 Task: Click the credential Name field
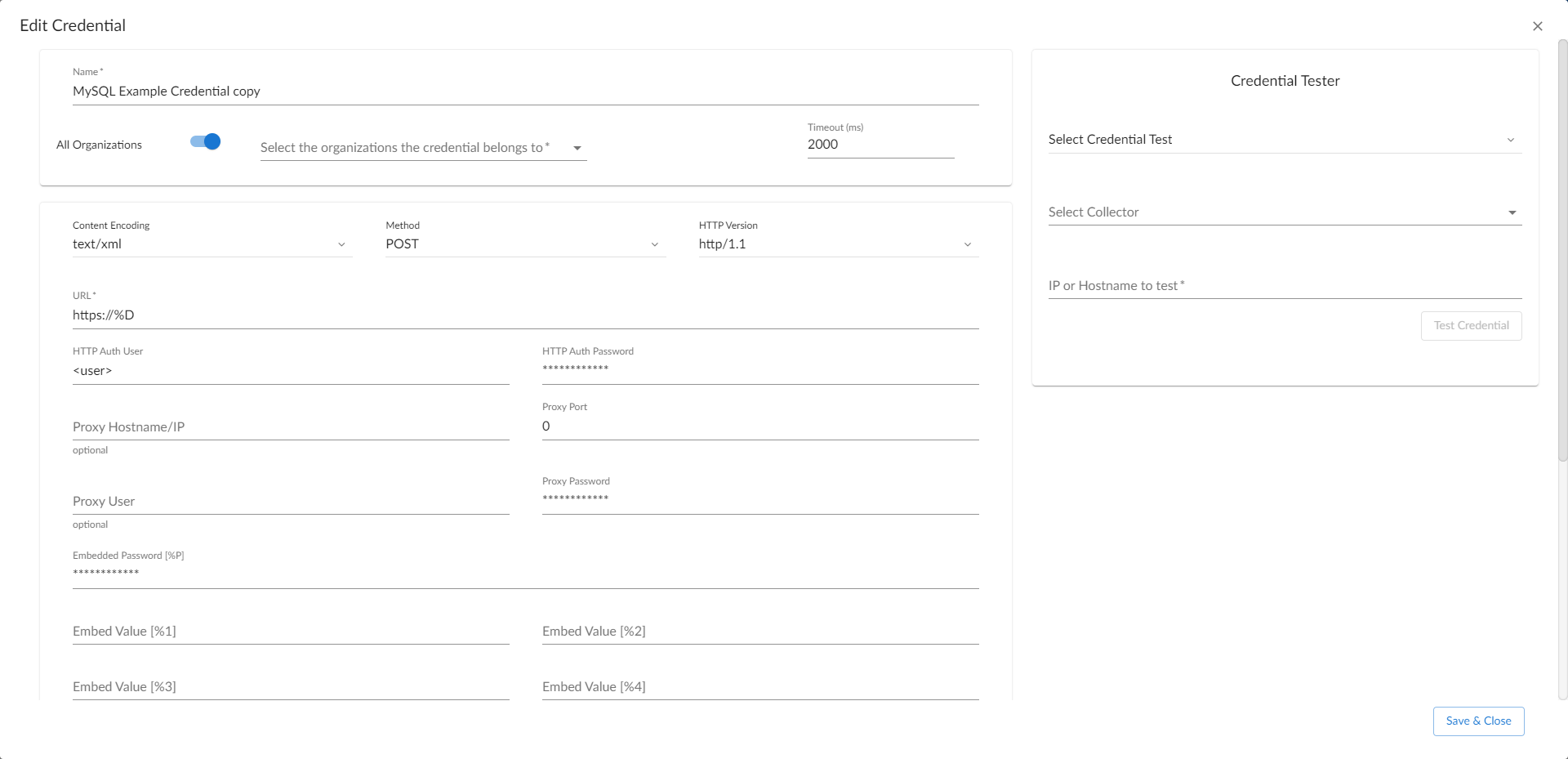click(x=524, y=92)
